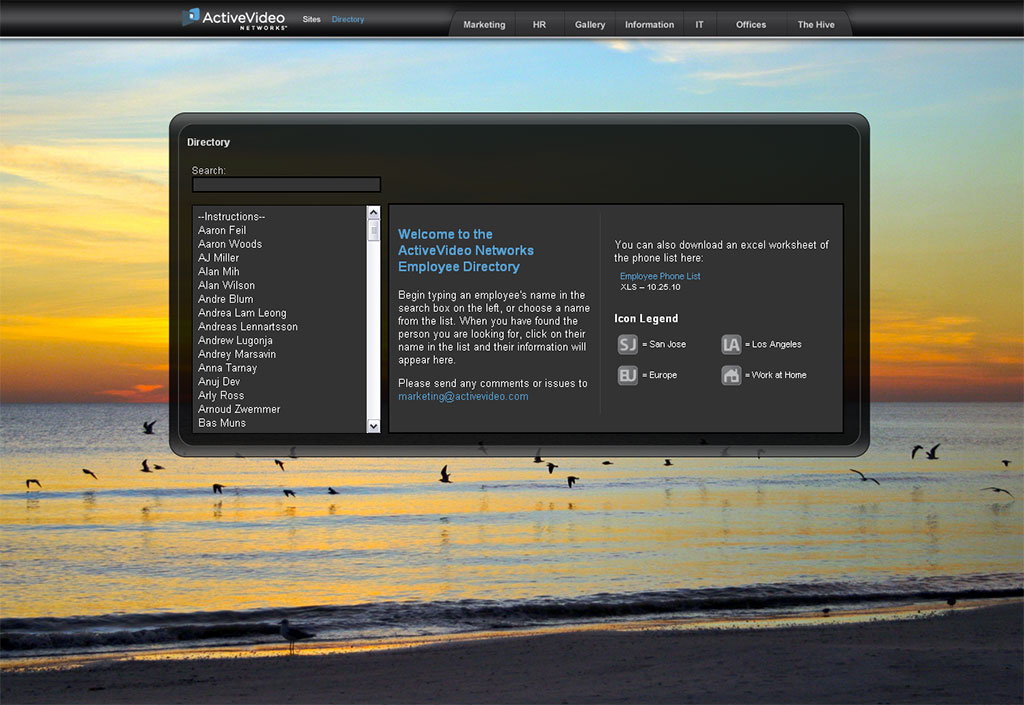
Task: Open the Marketing tab
Action: click(x=484, y=24)
